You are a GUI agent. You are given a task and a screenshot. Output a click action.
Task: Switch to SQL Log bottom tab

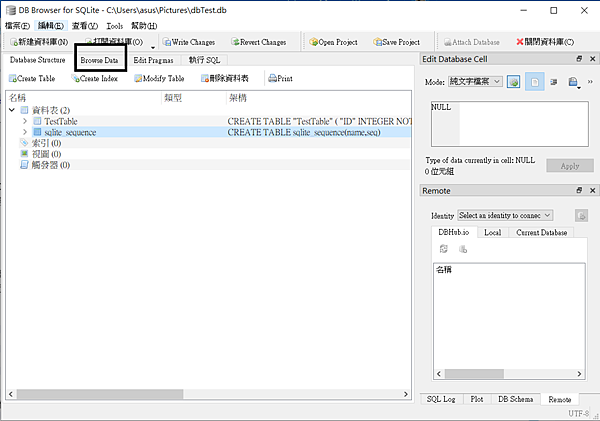point(441,399)
